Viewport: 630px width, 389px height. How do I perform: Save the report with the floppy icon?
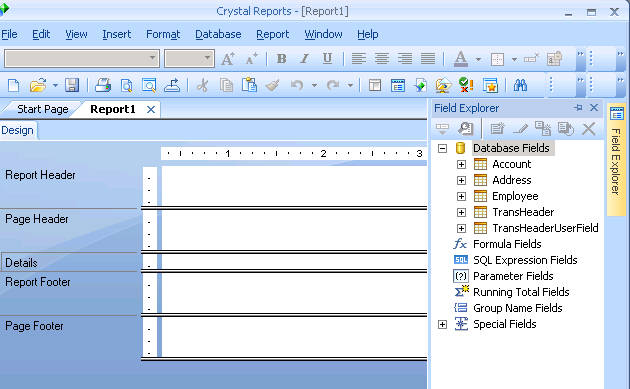(x=72, y=85)
